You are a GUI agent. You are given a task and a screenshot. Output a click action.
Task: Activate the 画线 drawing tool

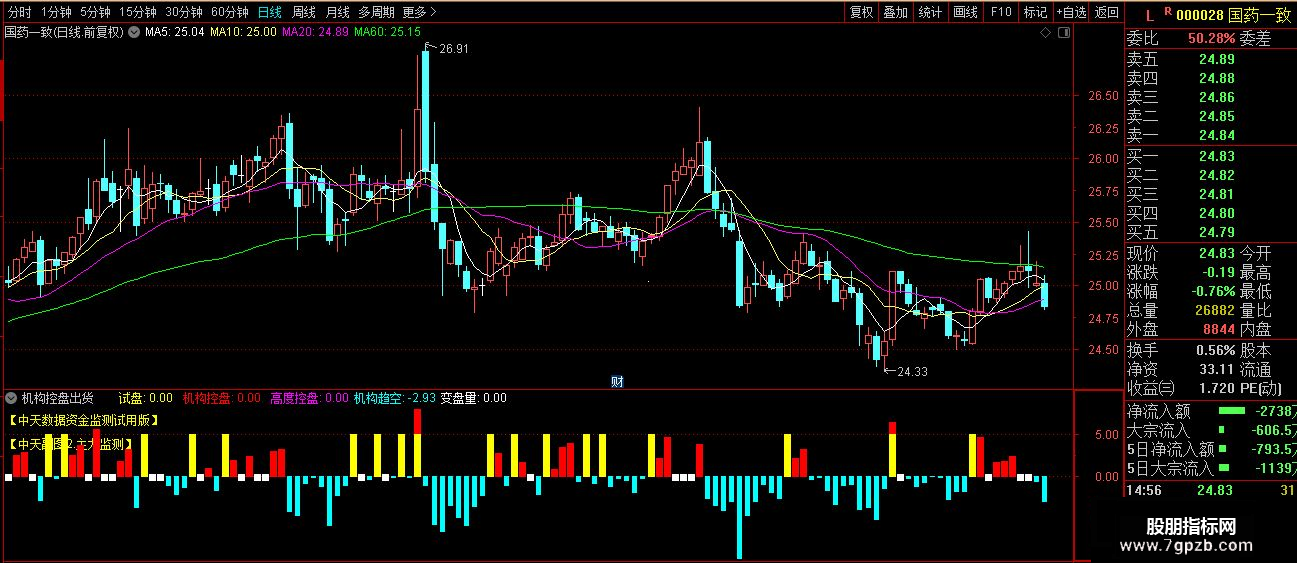(x=965, y=12)
